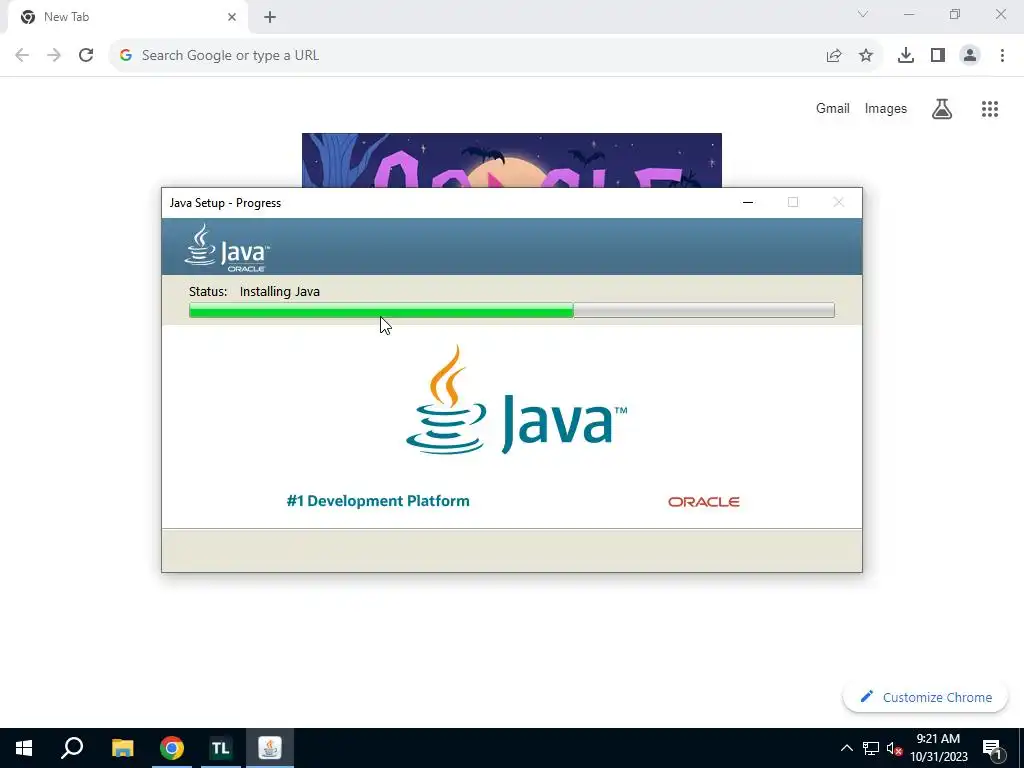Click the Java Oracle header logo
Image resolution: width=1024 pixels, height=768 pixels.
227,248
